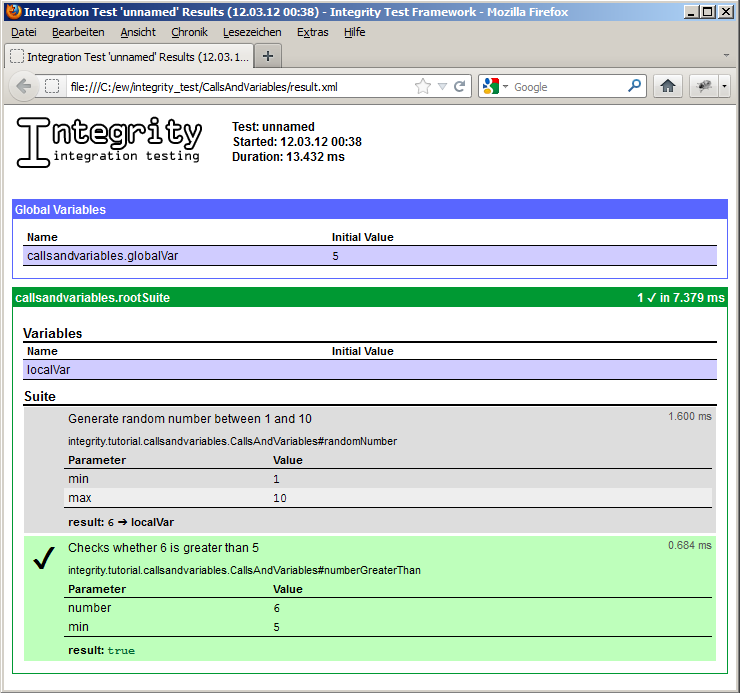
Task: Click the page identity icon in the URL bar
Action: [53, 87]
